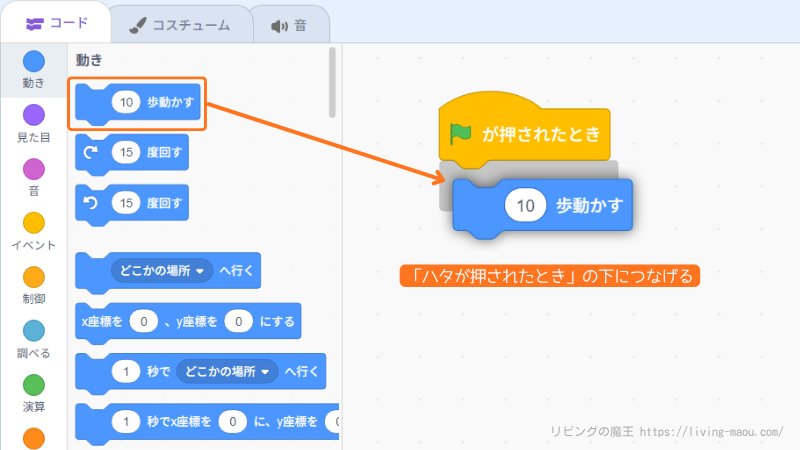Select the 調べる (Sensing) category circle
The image size is (800, 450).
[x=34, y=331]
